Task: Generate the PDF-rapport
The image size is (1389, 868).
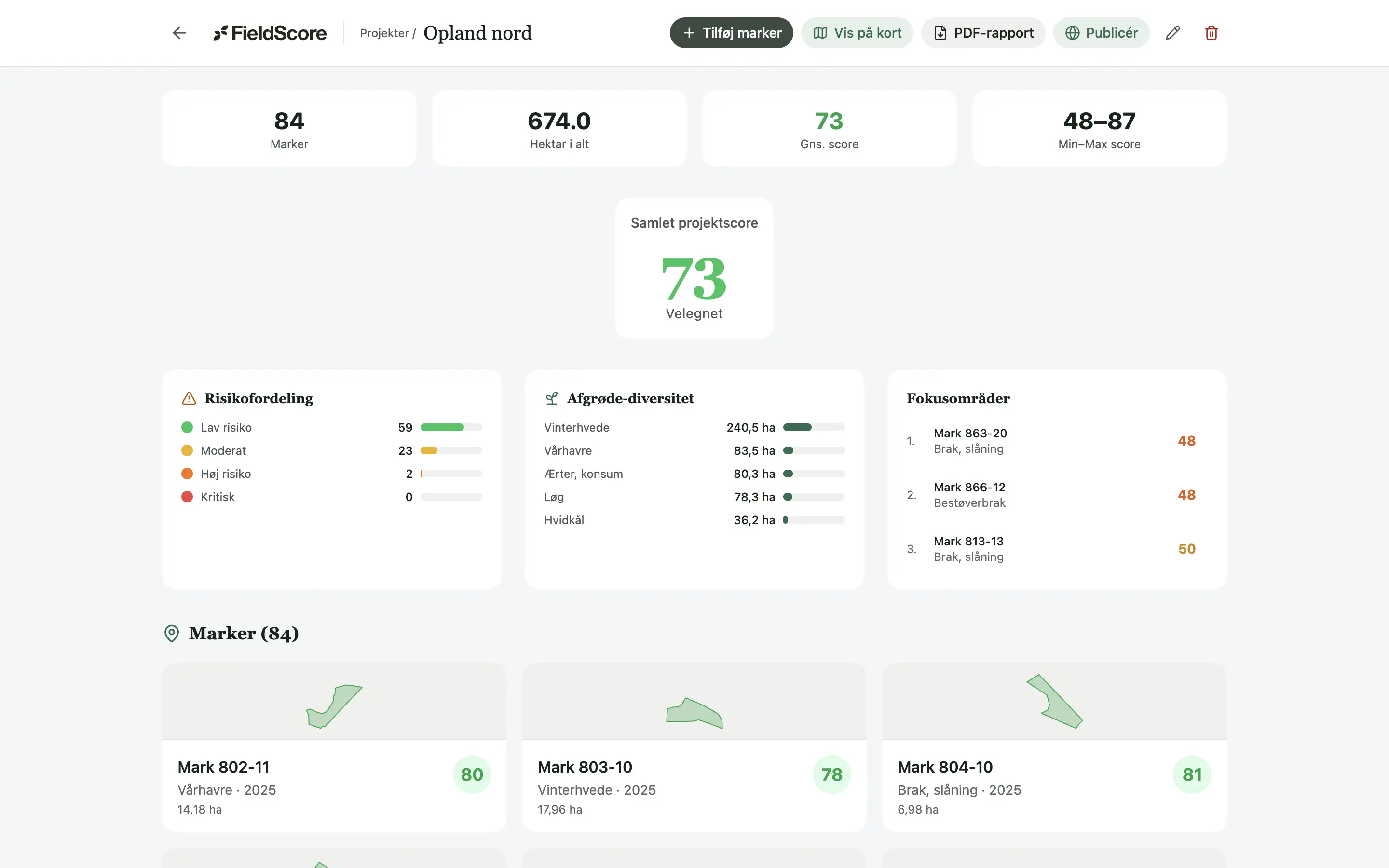Action: [x=983, y=33]
